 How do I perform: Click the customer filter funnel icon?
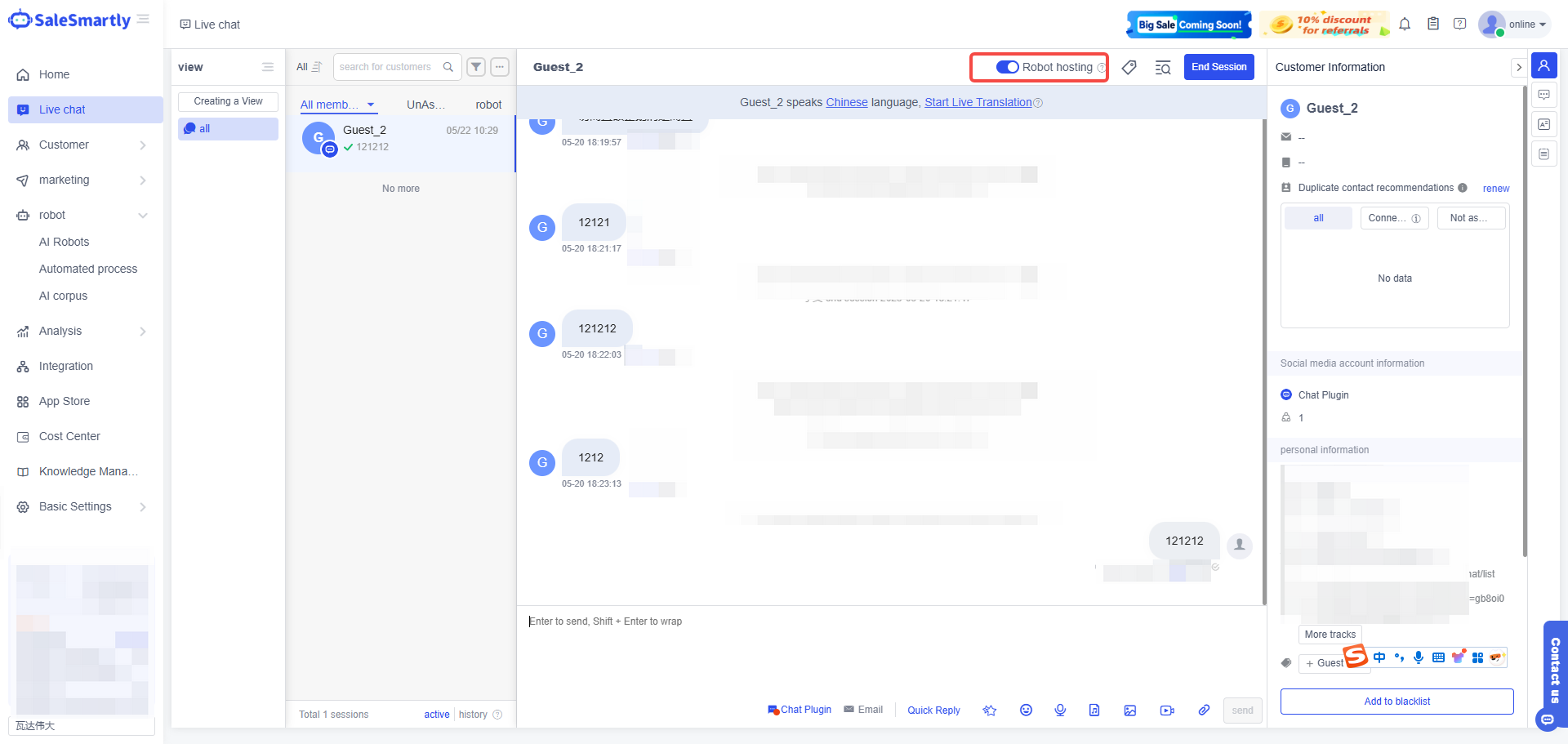tap(476, 67)
